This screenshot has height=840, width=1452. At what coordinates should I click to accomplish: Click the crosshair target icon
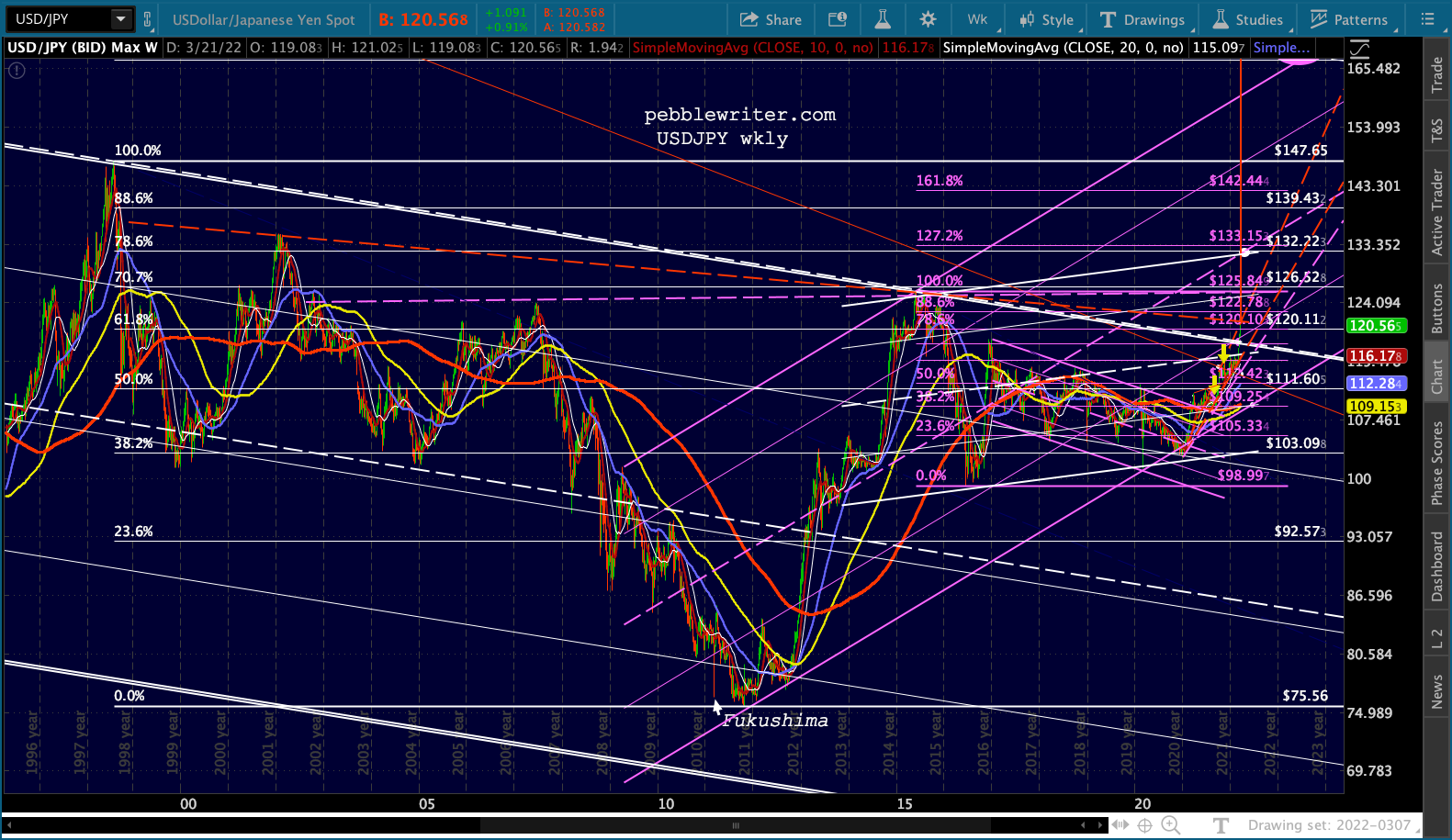tap(1145, 825)
